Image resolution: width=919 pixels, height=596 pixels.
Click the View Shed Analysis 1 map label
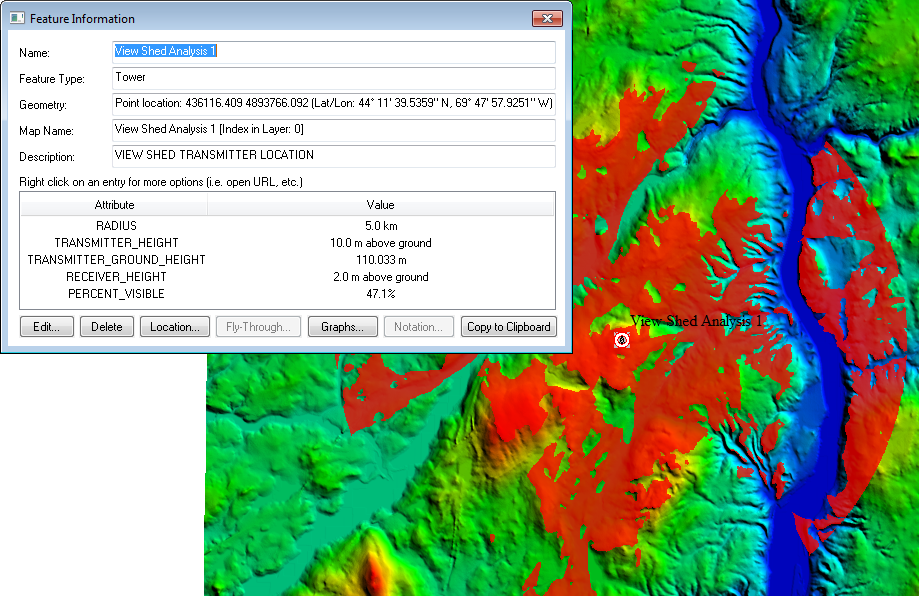point(697,321)
